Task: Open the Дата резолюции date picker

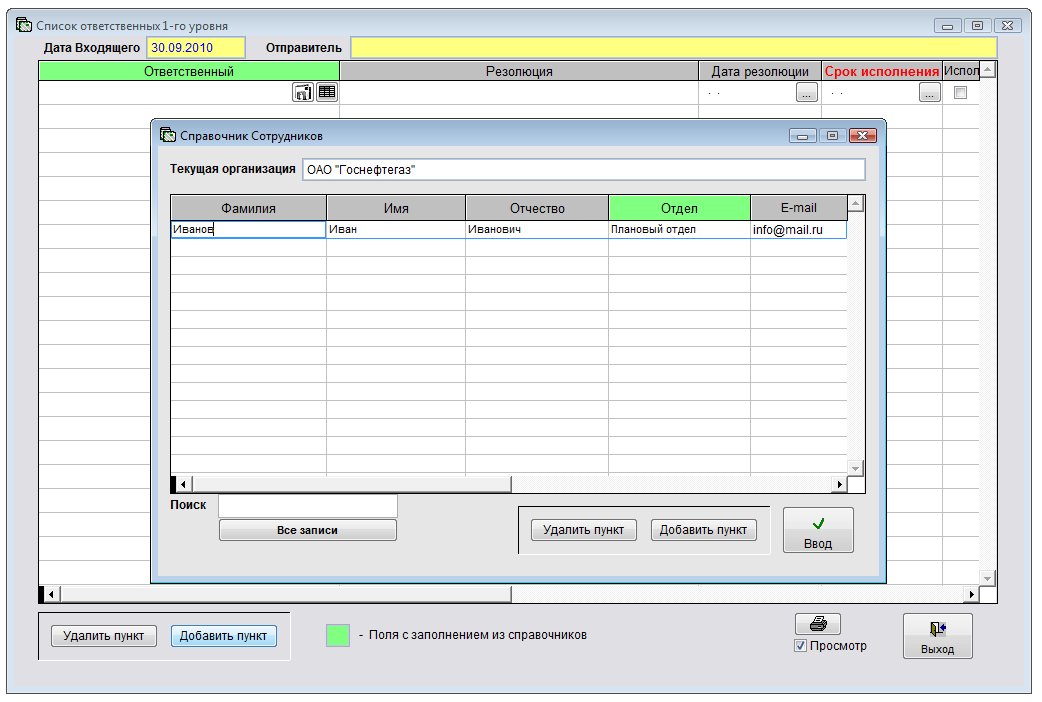Action: 806,93
